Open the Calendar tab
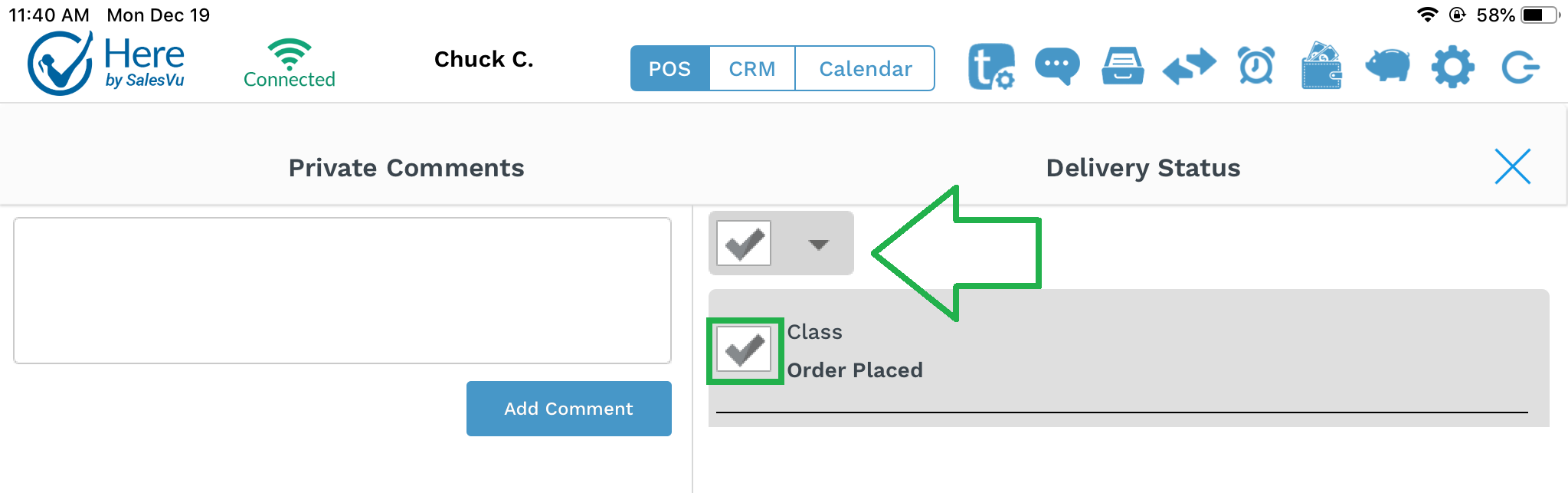 click(x=865, y=69)
